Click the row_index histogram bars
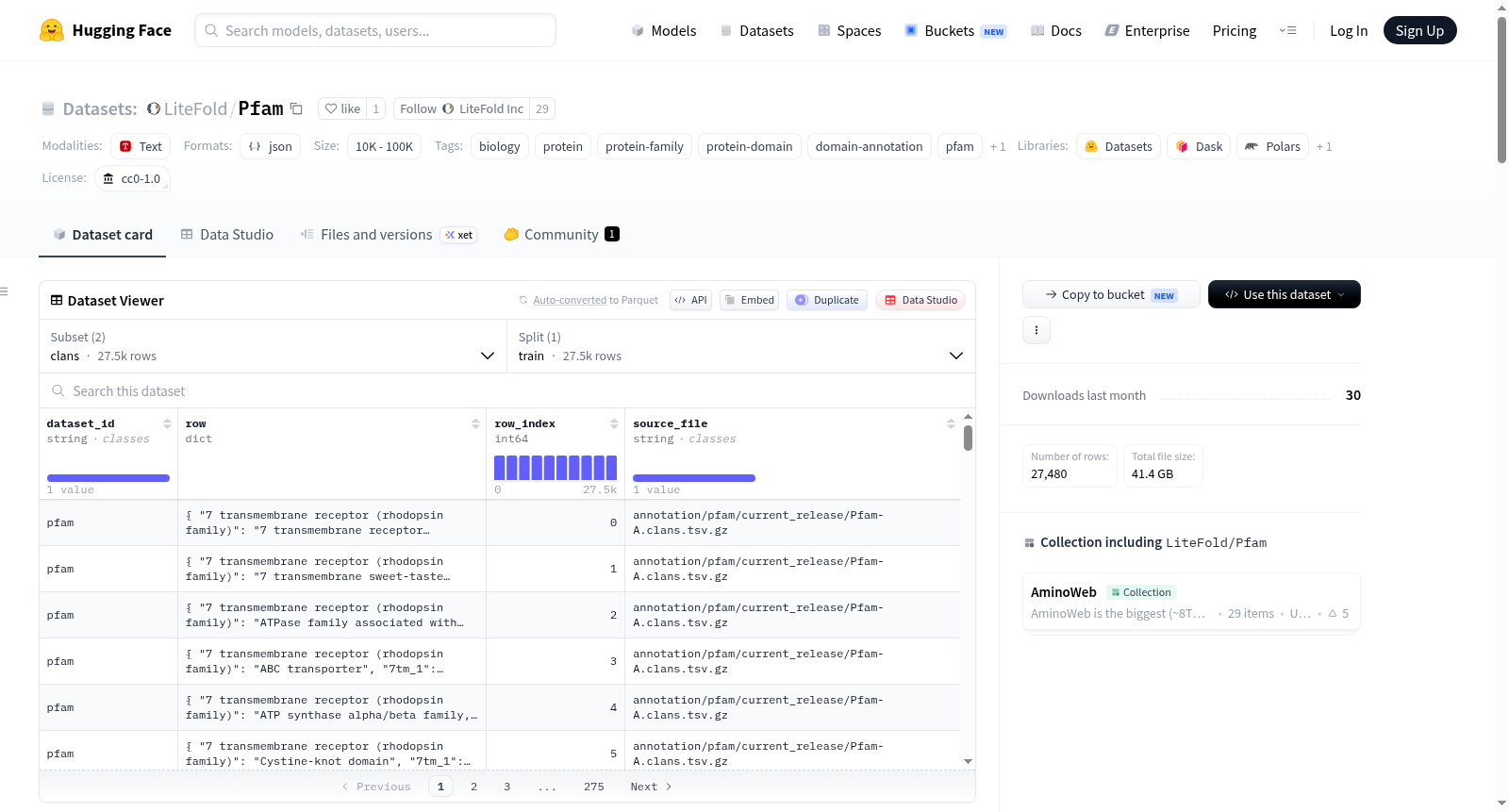Image resolution: width=1509 pixels, height=812 pixels. (556, 468)
